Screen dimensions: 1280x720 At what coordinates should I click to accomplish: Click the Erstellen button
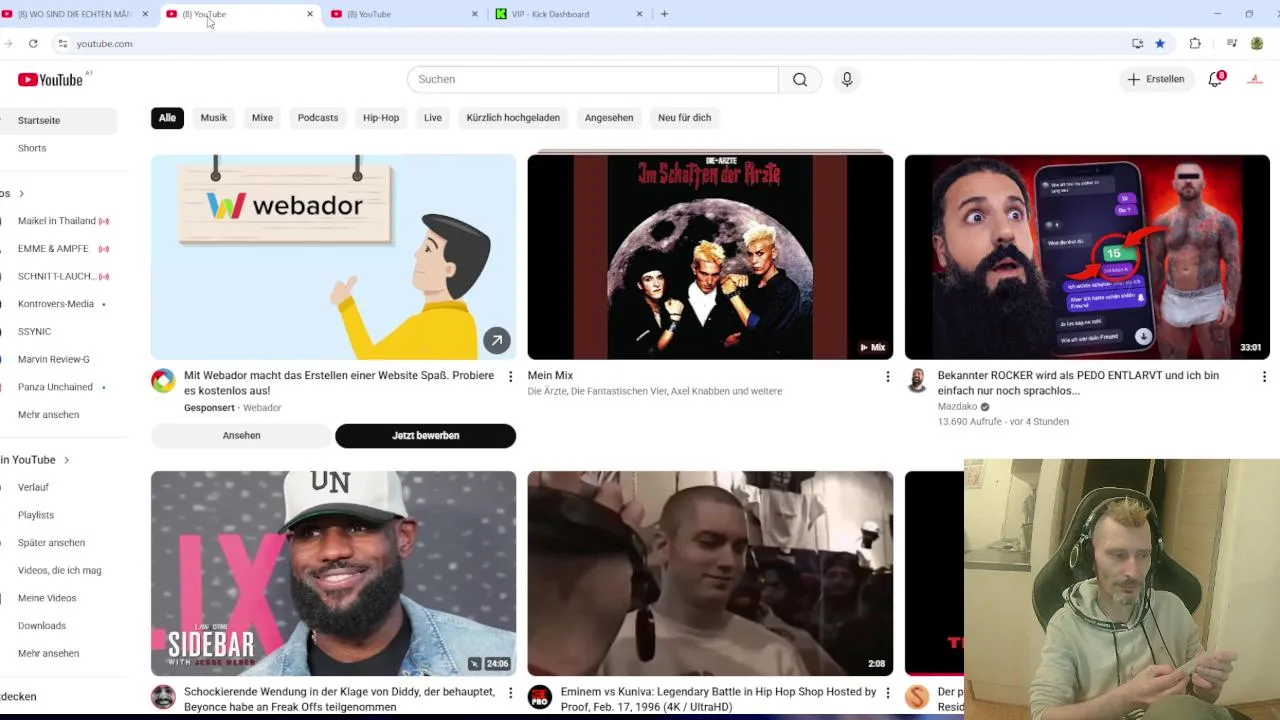click(x=1157, y=79)
